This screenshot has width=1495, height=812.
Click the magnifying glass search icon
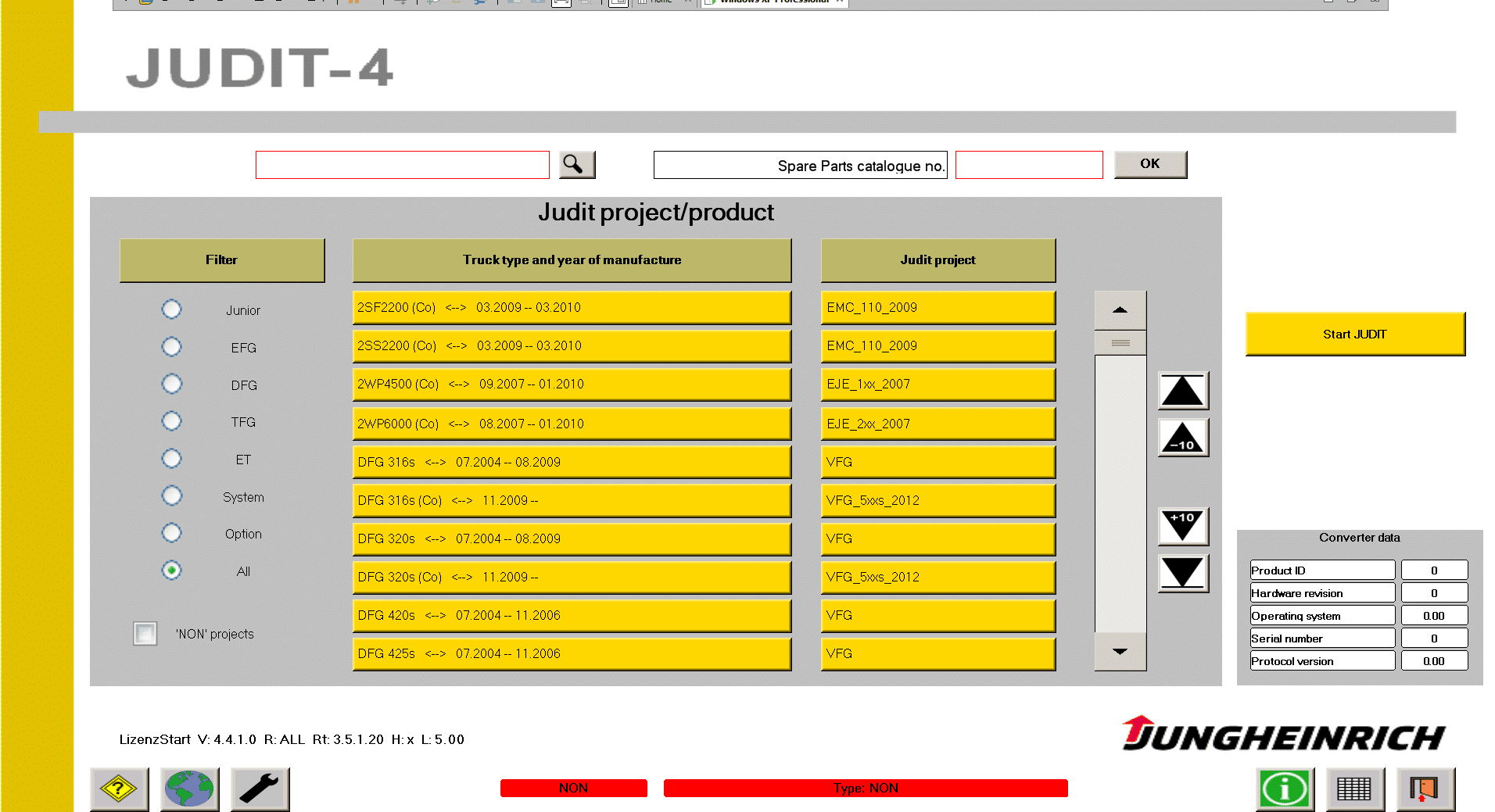(576, 164)
